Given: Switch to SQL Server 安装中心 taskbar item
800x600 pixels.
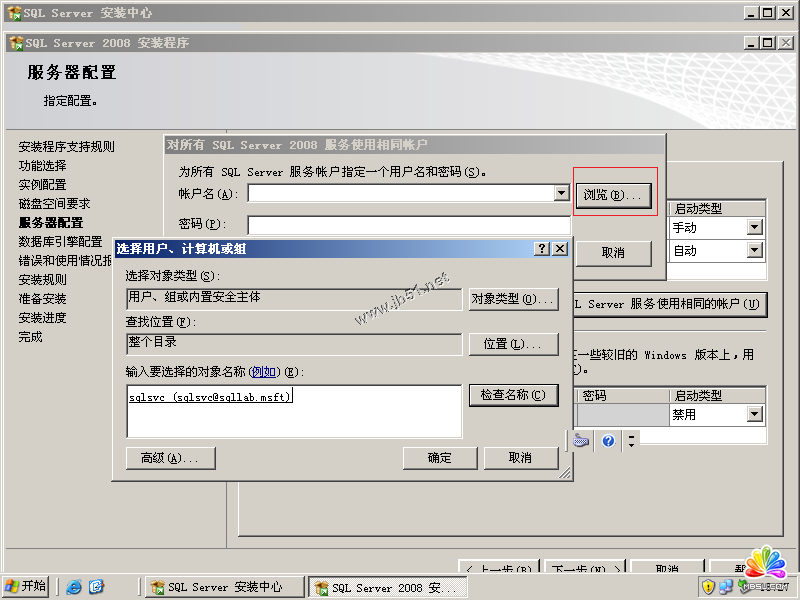Looking at the screenshot, I should coord(224,587).
